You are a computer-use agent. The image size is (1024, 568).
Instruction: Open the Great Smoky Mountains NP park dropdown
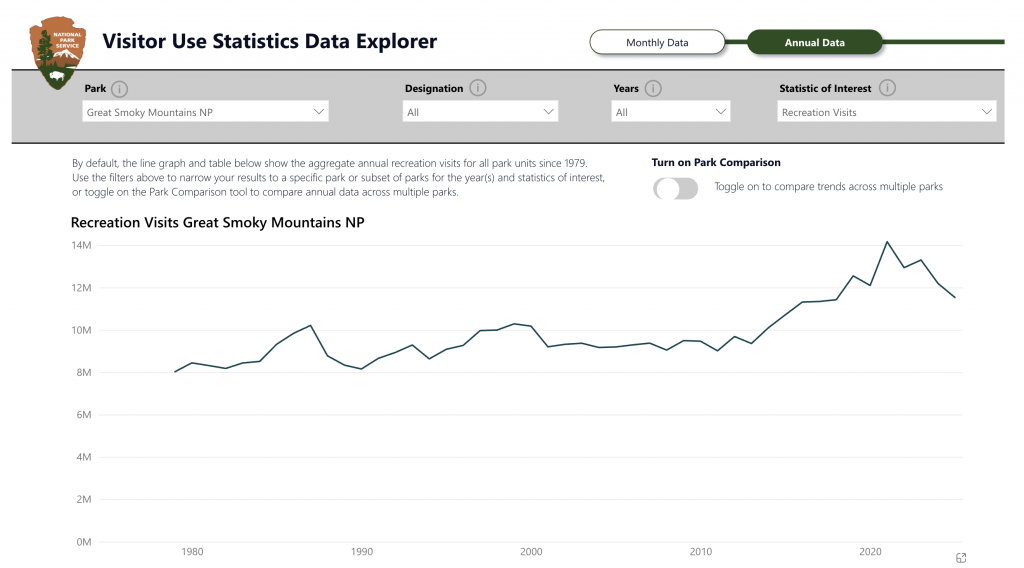[205, 112]
